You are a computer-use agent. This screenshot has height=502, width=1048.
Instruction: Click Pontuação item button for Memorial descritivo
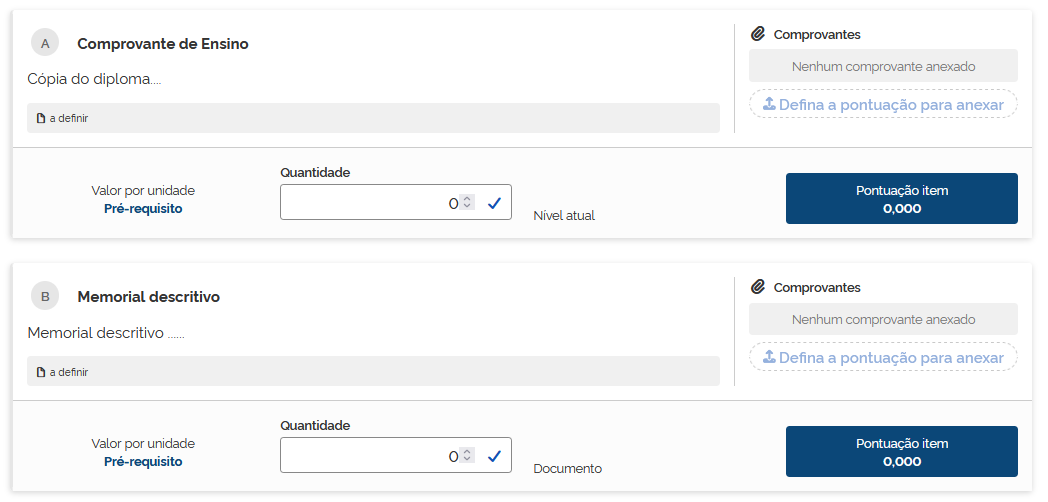click(x=901, y=452)
